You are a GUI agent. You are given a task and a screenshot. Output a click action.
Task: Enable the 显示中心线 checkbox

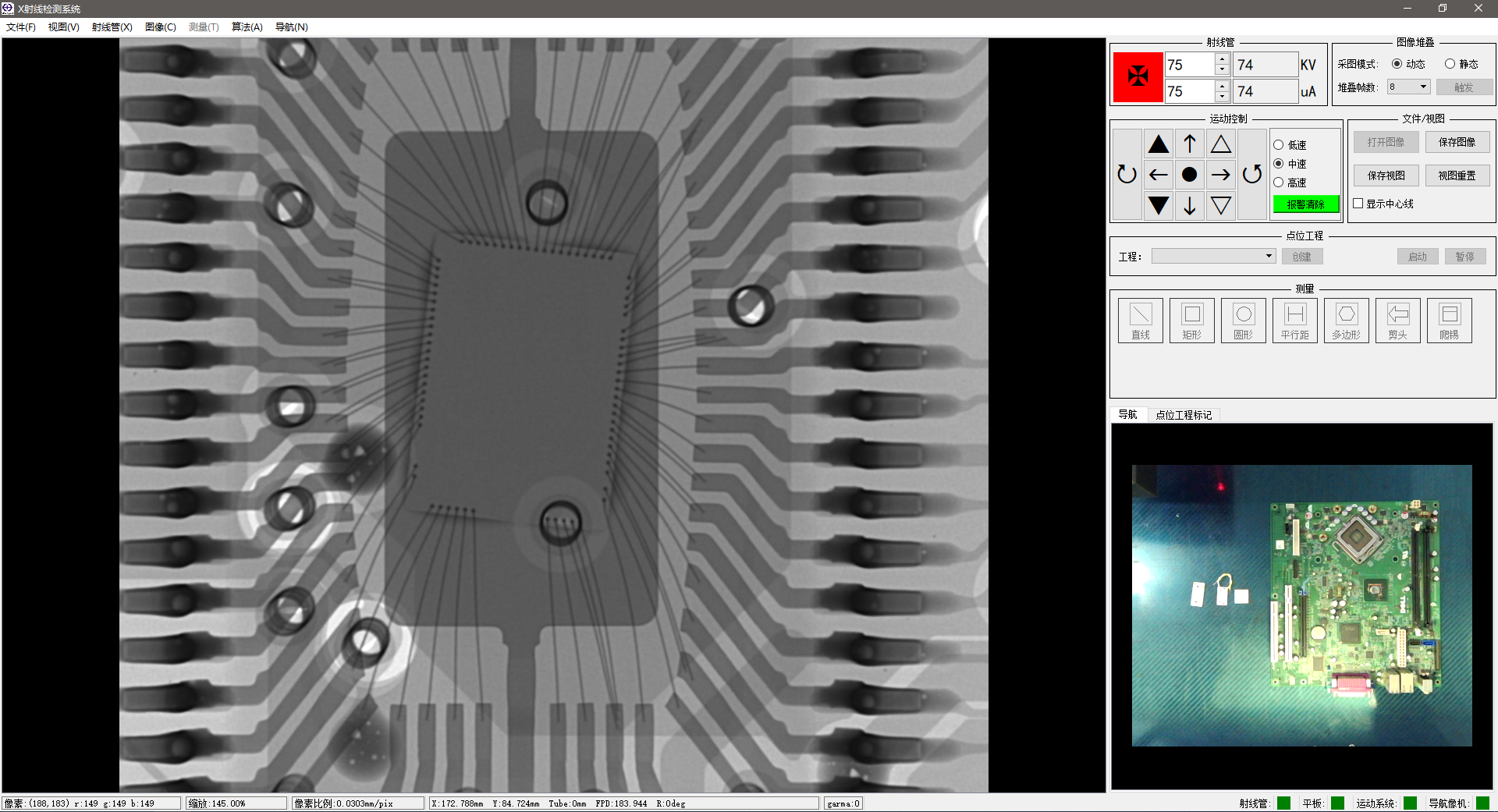(1358, 204)
